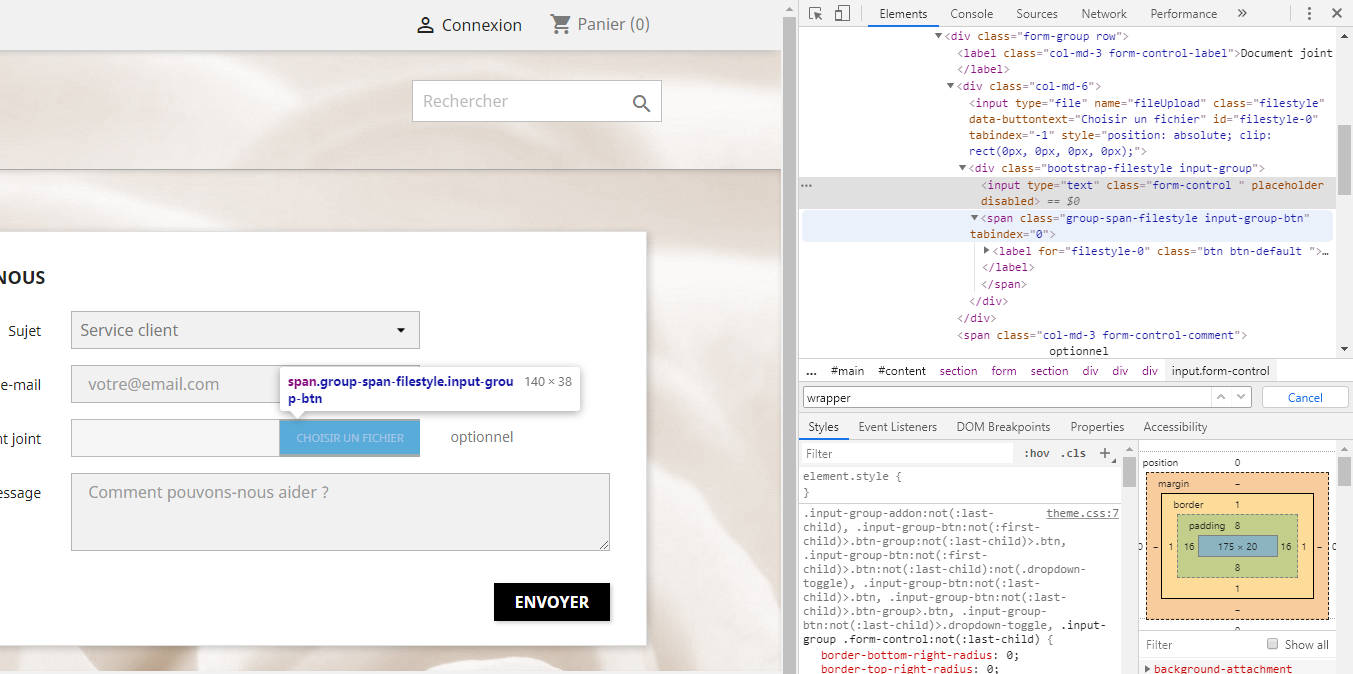Collapse the bootstrap-filestyle input-group div
1353x674 pixels.
[x=963, y=168]
